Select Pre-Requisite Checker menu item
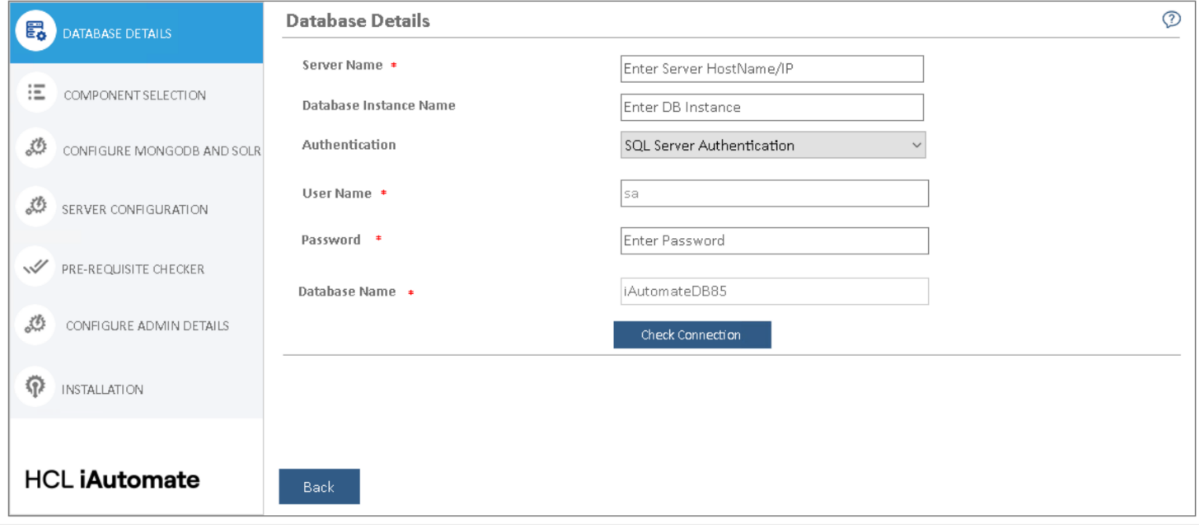 point(133,269)
